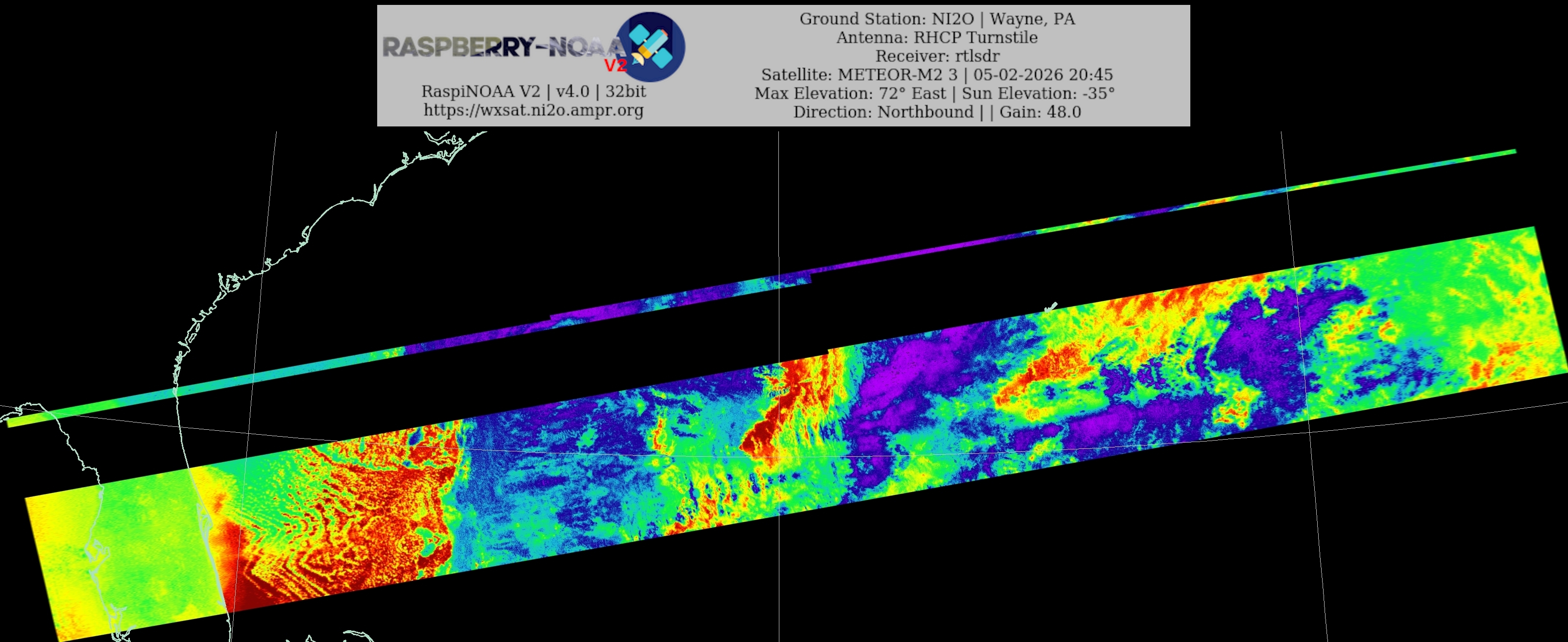Viewport: 1568px width, 642px height.
Task: Click the Max Elevation 72° East line
Action: (934, 93)
